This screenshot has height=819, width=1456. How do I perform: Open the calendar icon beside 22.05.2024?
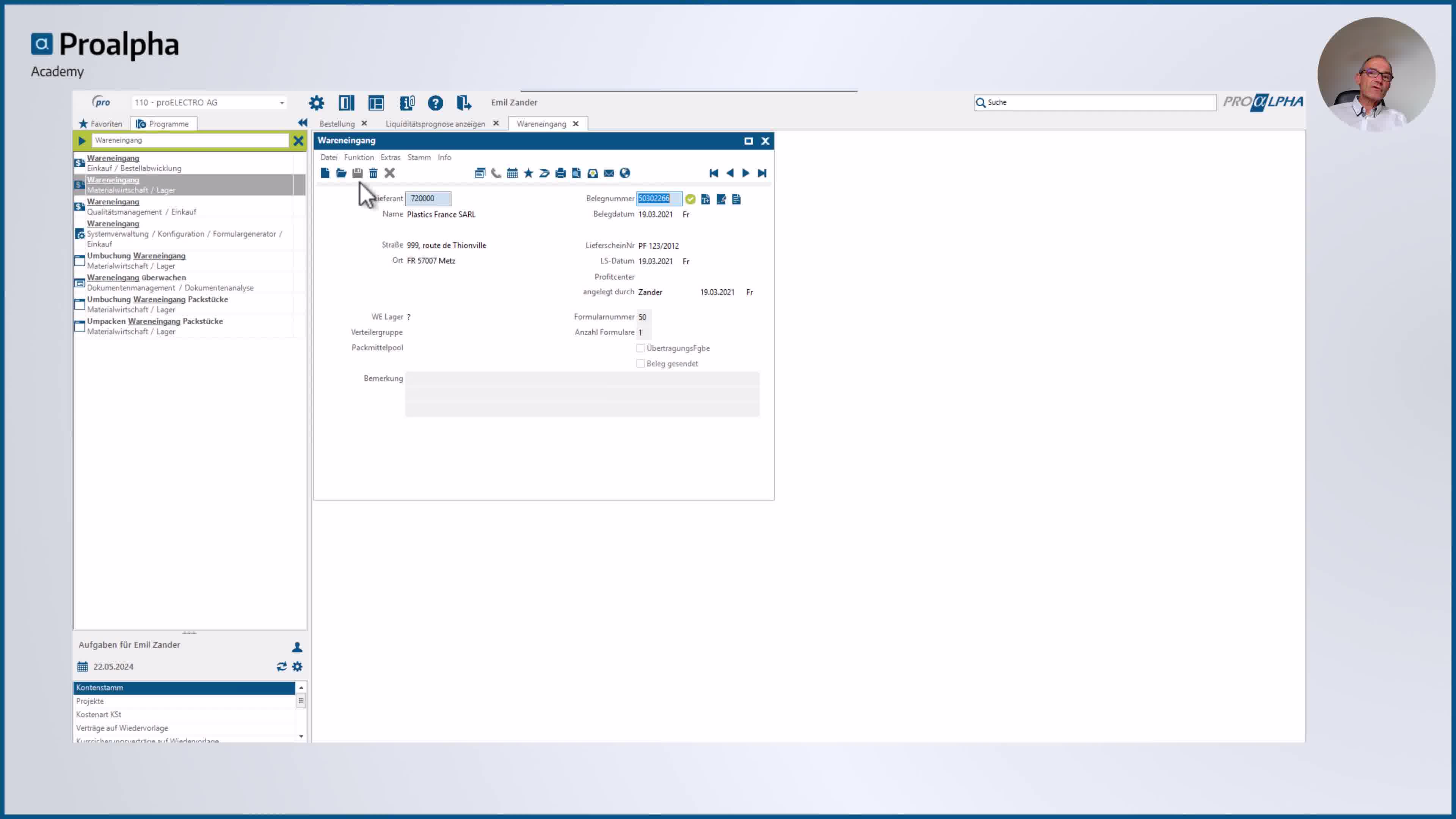click(83, 667)
